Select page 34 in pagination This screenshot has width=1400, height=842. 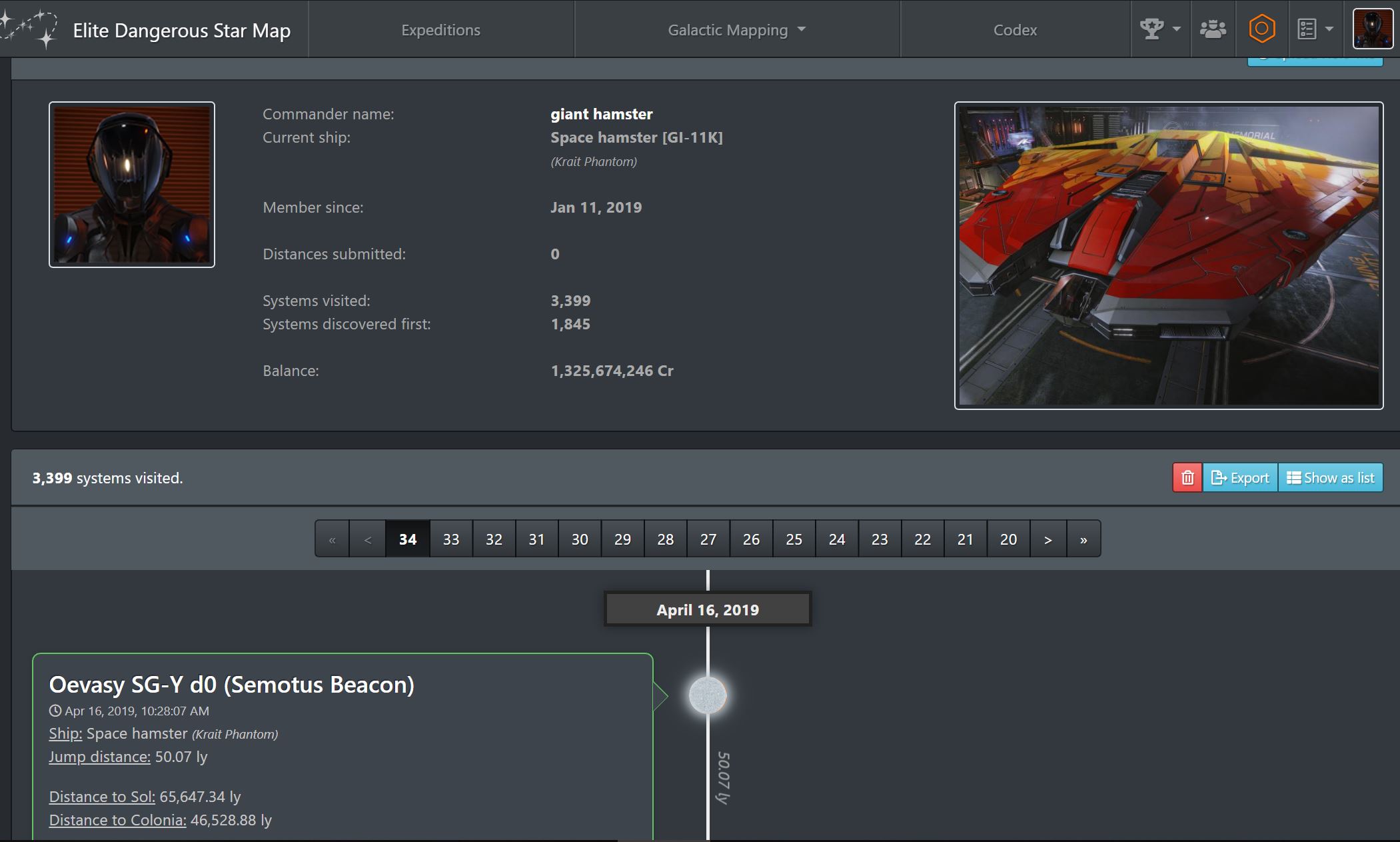pos(408,539)
